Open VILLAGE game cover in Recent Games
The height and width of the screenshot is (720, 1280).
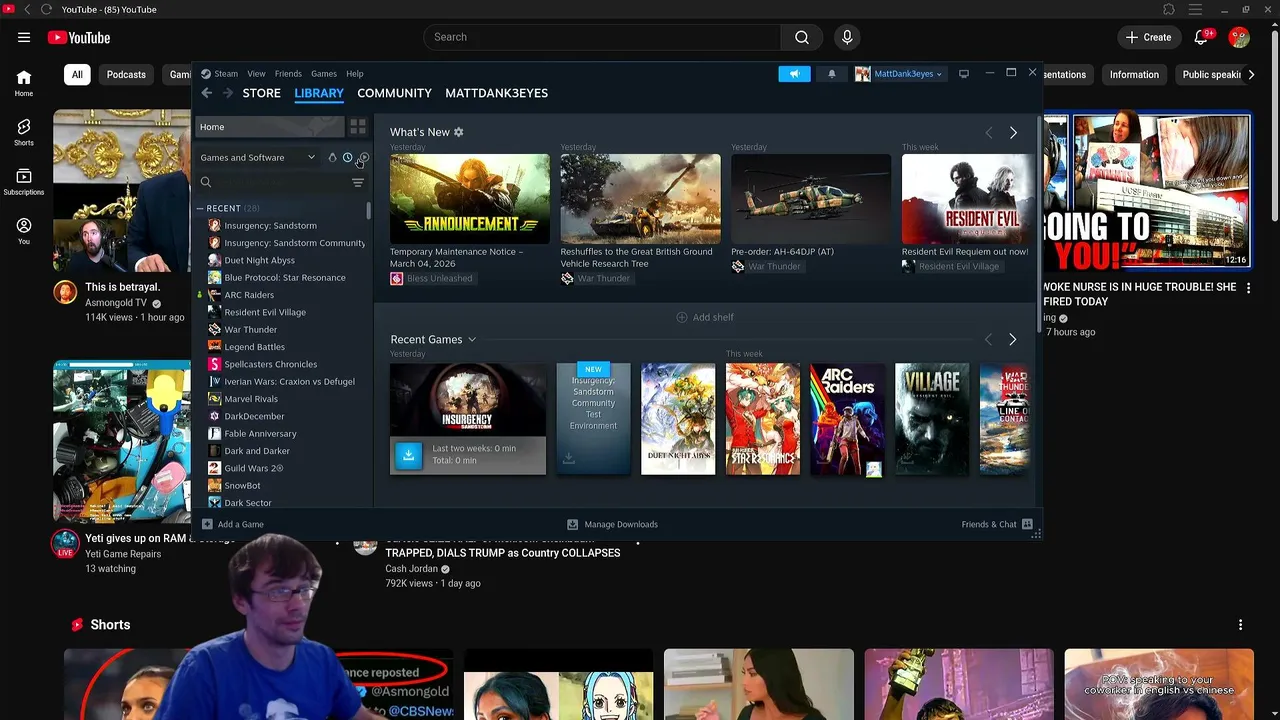pyautogui.click(x=932, y=419)
